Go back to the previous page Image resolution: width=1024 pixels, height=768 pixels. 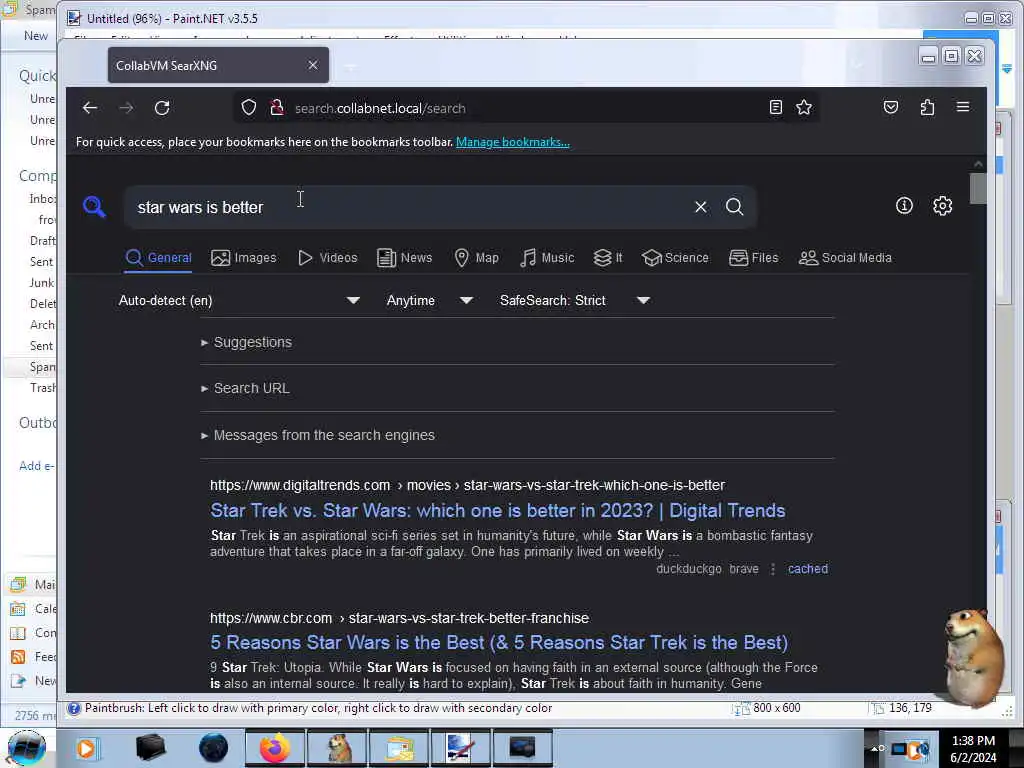(x=90, y=108)
